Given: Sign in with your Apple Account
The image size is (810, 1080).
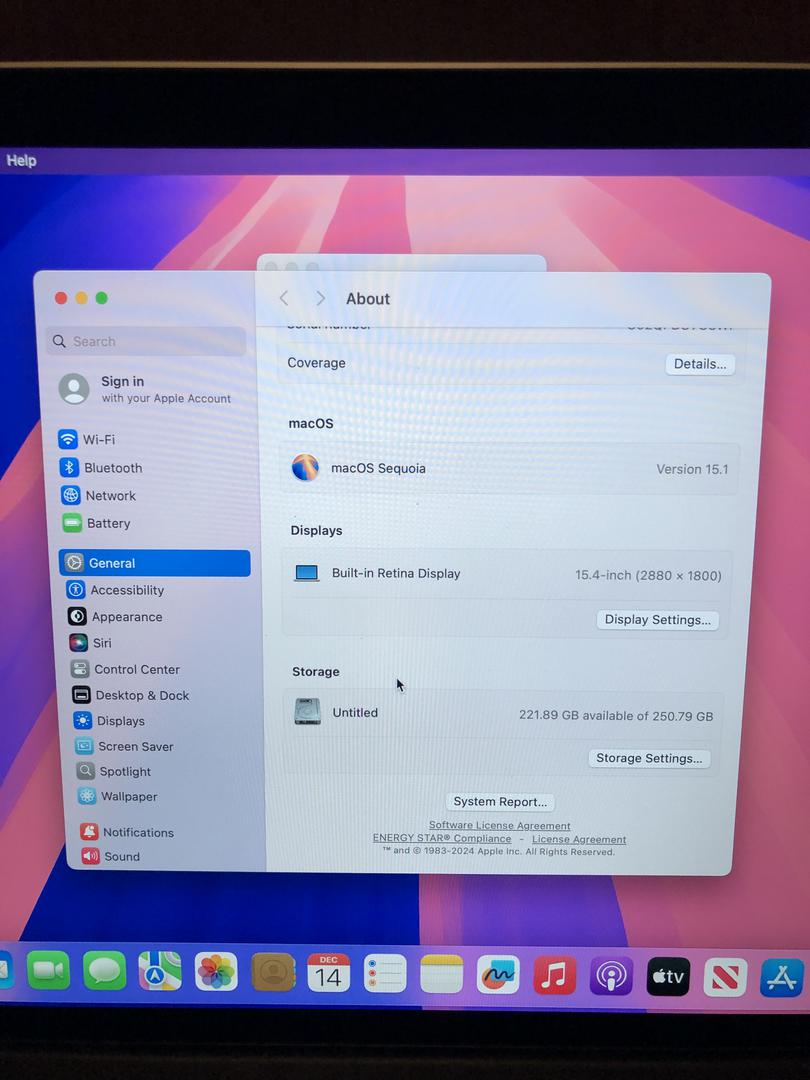Looking at the screenshot, I should coord(146,389).
